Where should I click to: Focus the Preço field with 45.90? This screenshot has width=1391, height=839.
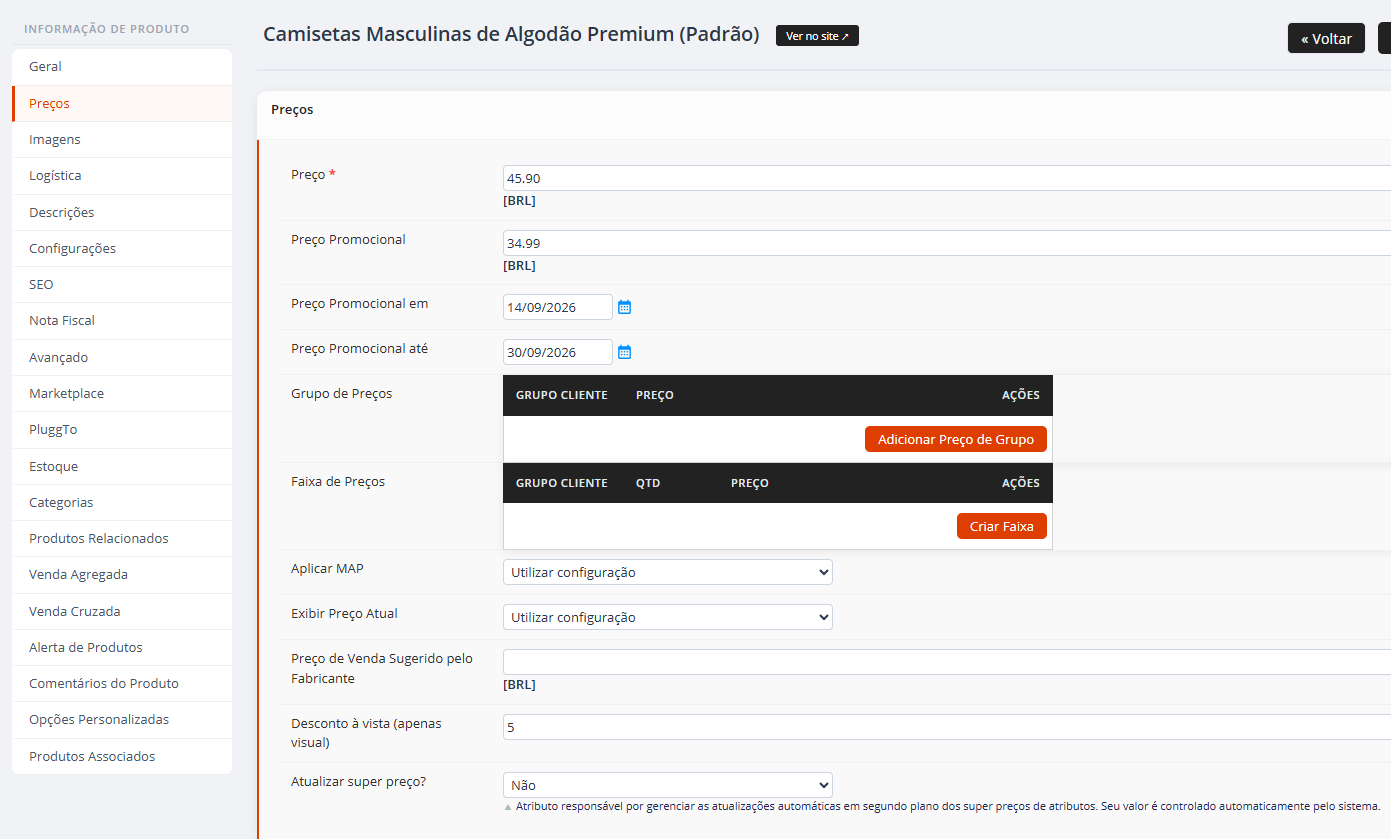coord(947,178)
